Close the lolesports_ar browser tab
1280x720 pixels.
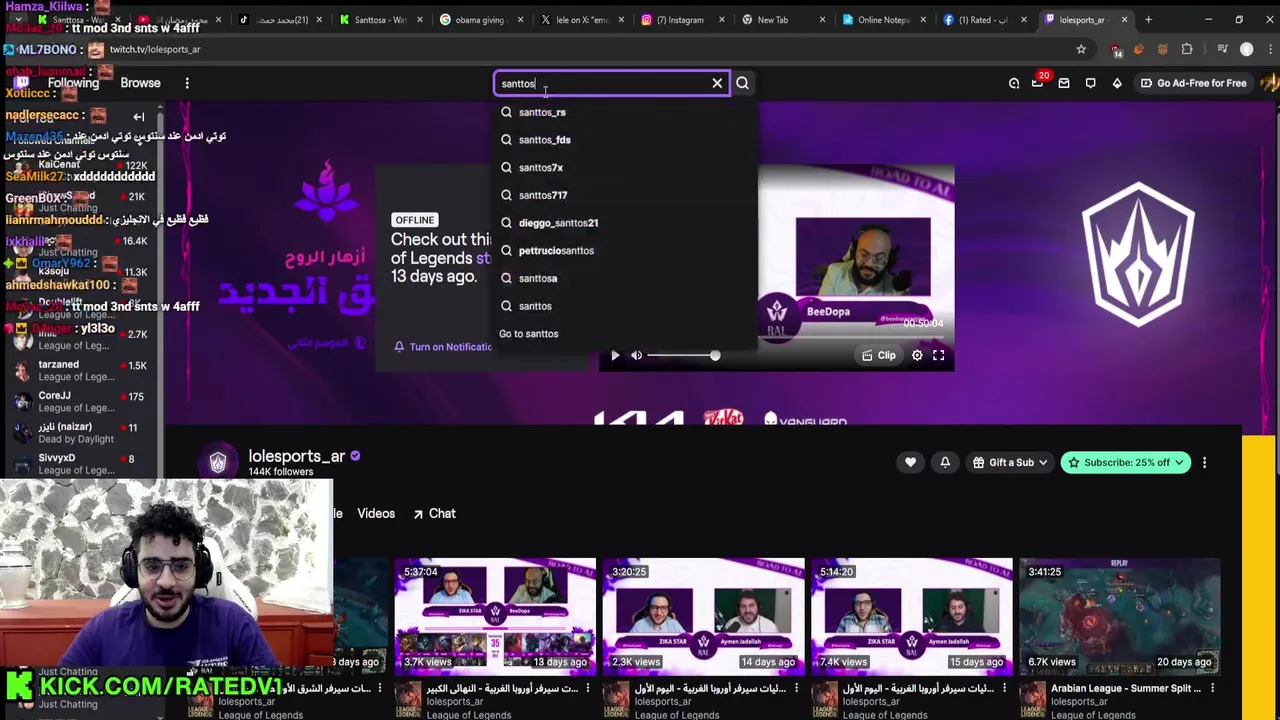[1124, 20]
